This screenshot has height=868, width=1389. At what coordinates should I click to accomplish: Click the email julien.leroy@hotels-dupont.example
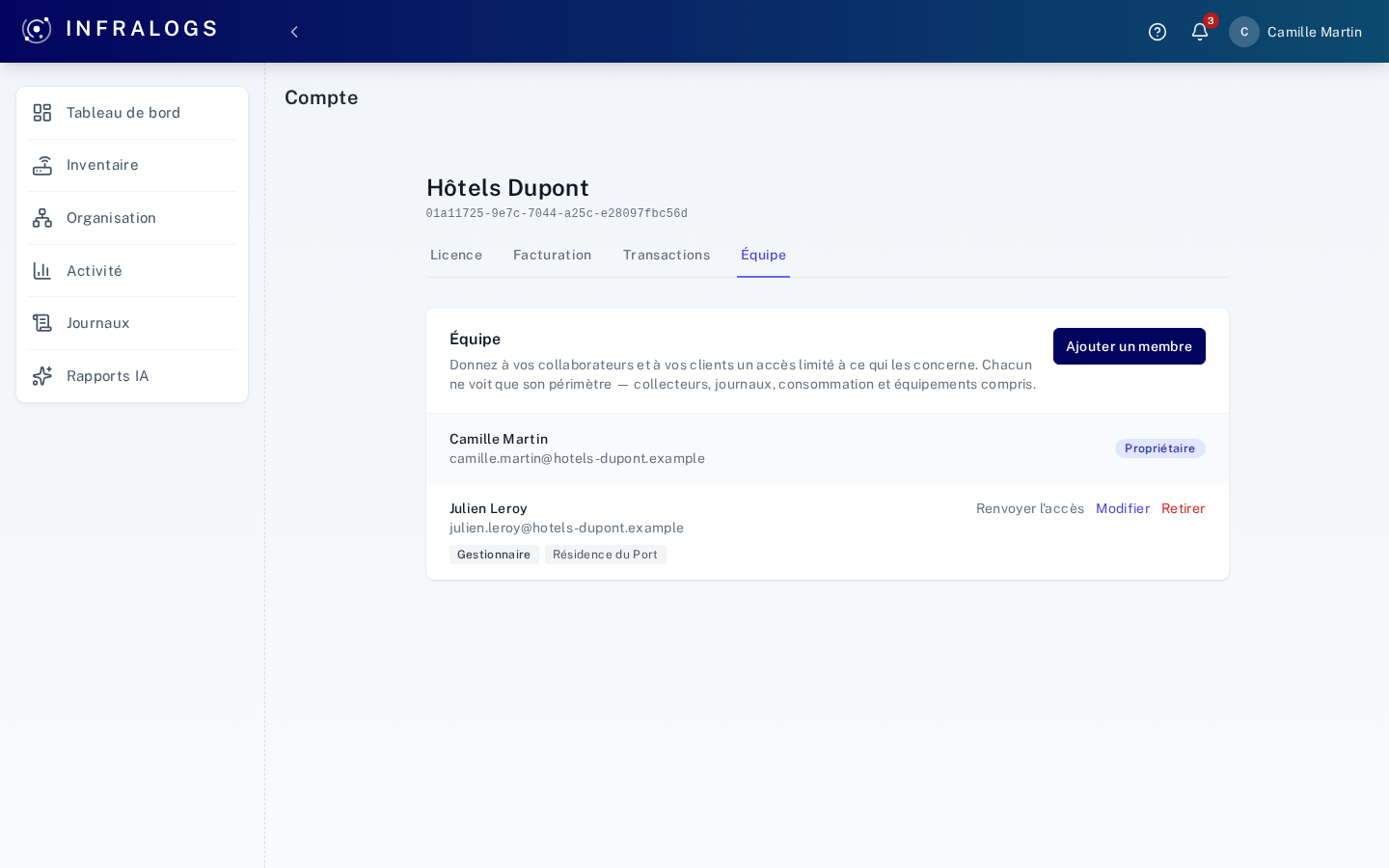point(566,528)
